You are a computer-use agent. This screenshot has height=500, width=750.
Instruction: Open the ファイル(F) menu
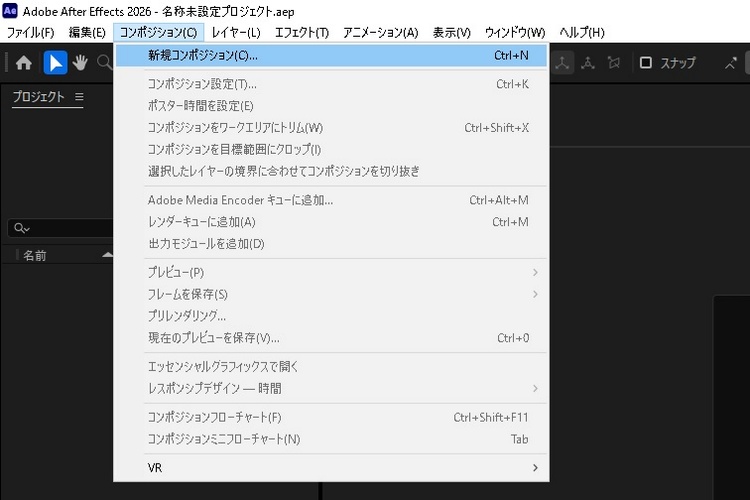click(31, 33)
